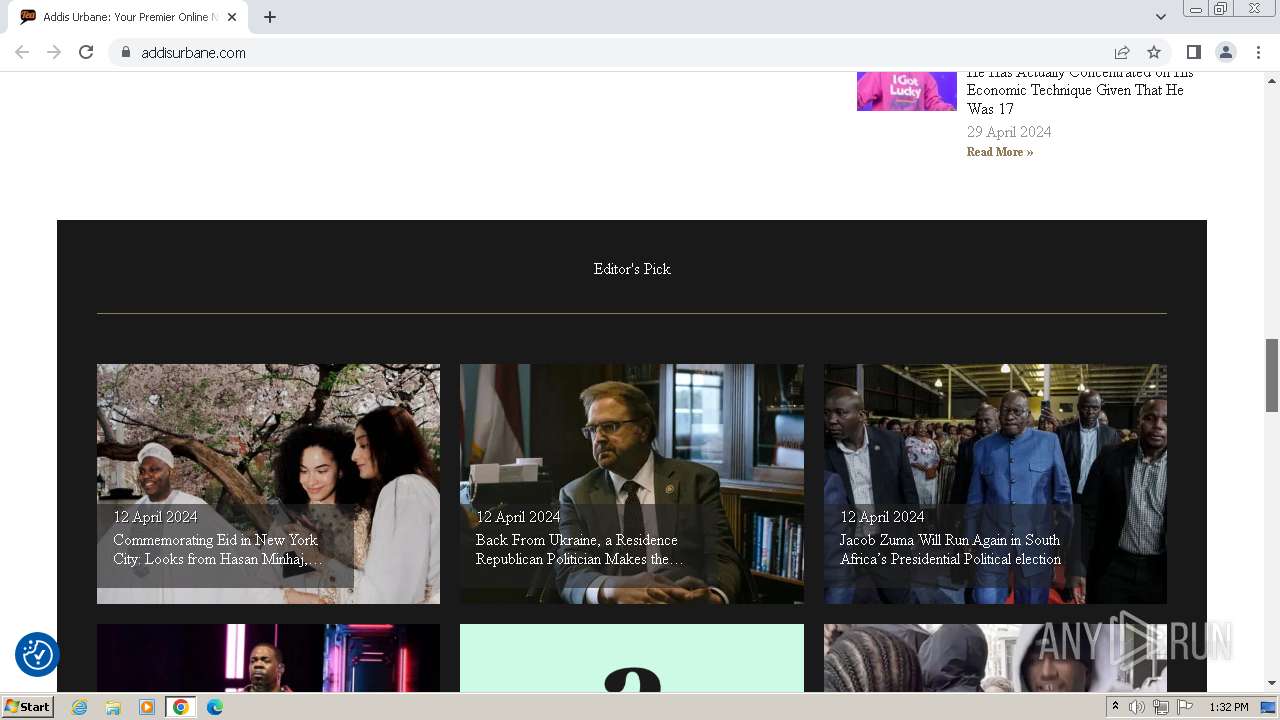Open the Economic Technique article headline
The height and width of the screenshot is (720, 1280).
click(x=1080, y=90)
